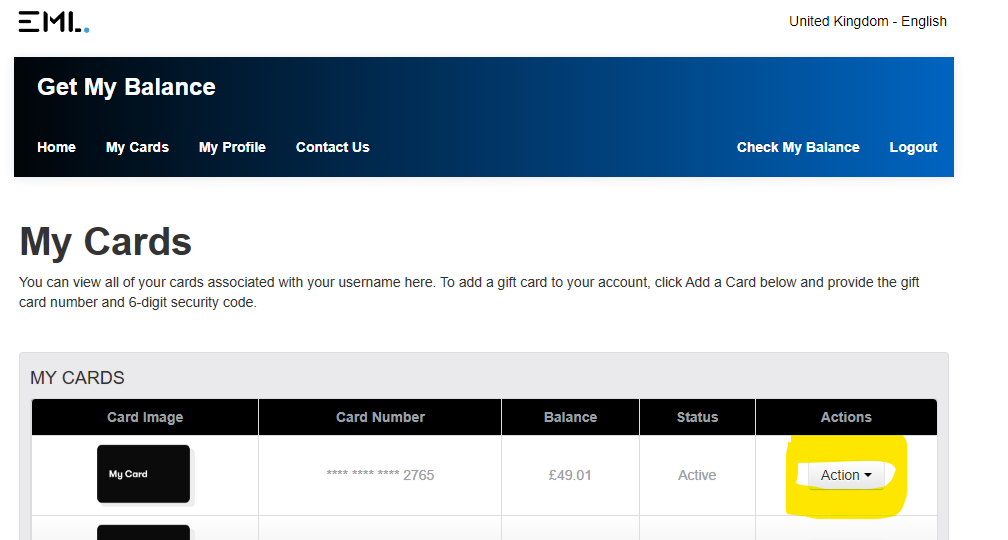1008x540 pixels.
Task: Click the Status column header
Action: [697, 417]
